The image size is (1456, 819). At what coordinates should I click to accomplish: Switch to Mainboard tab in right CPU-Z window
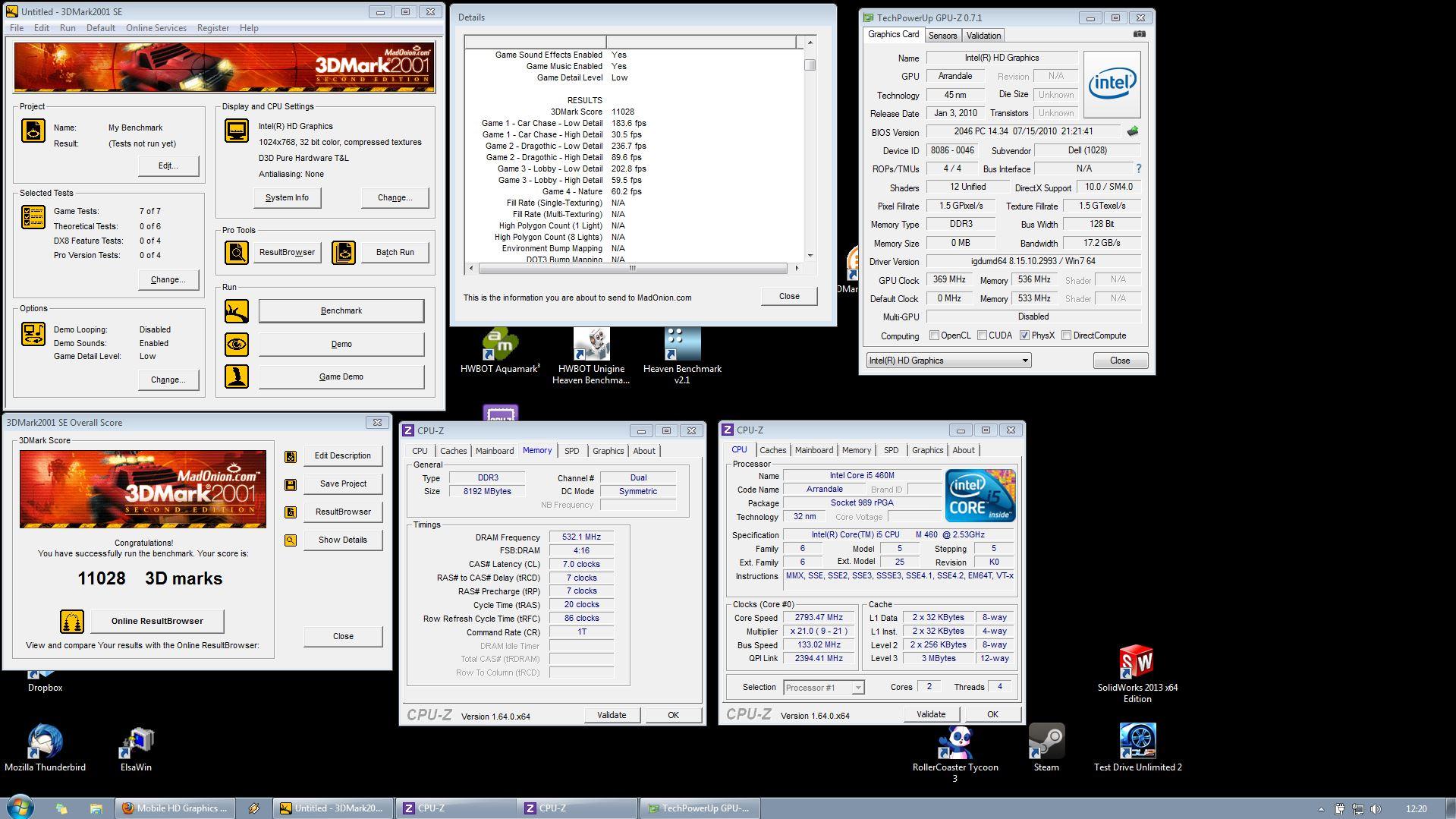tap(813, 450)
